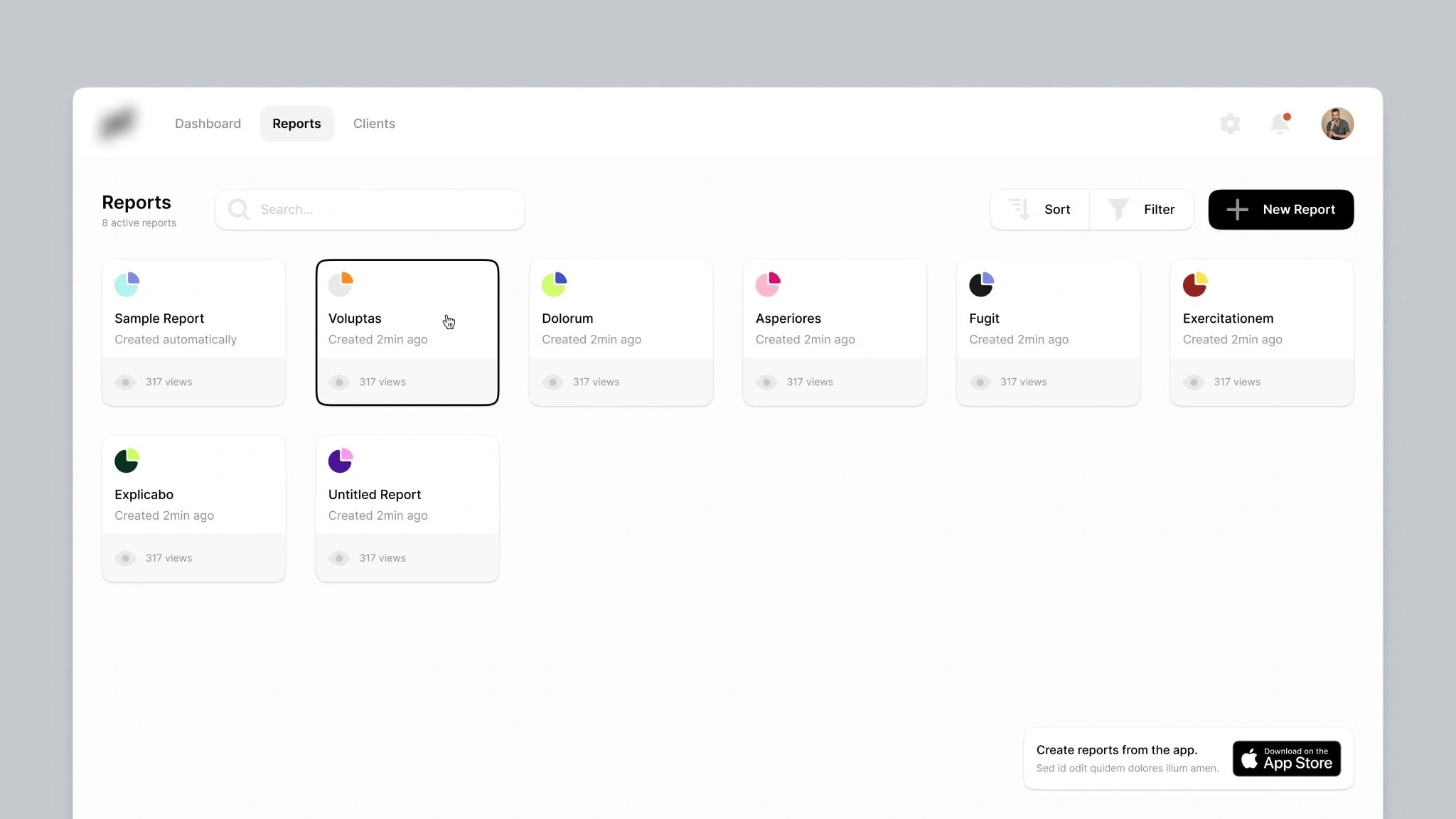Viewport: 1456px width, 819px height.
Task: Open the notifications bell
Action: (x=1280, y=124)
